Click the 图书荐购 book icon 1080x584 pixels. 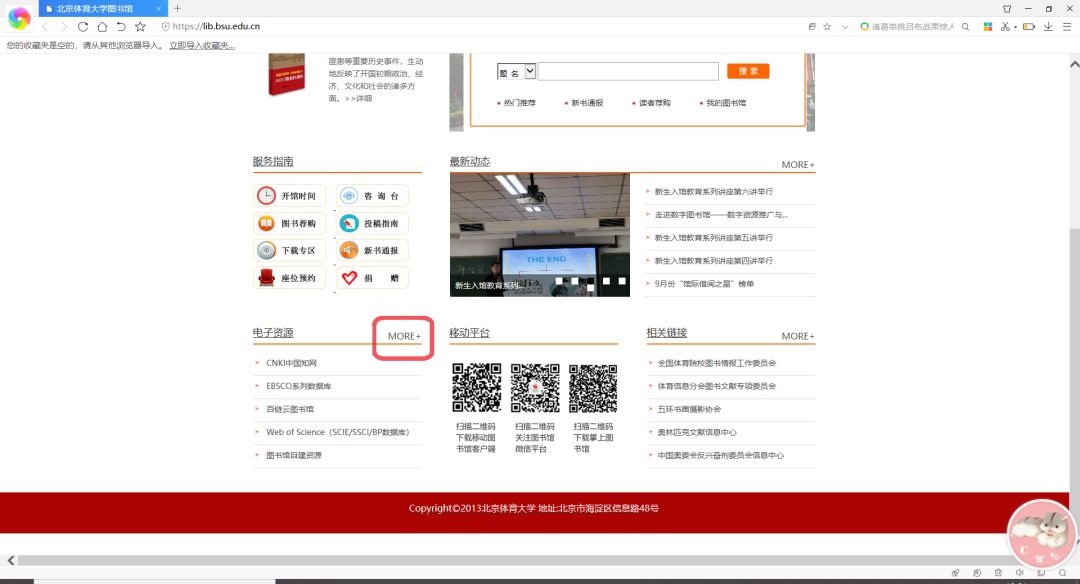pyautogui.click(x=266, y=224)
